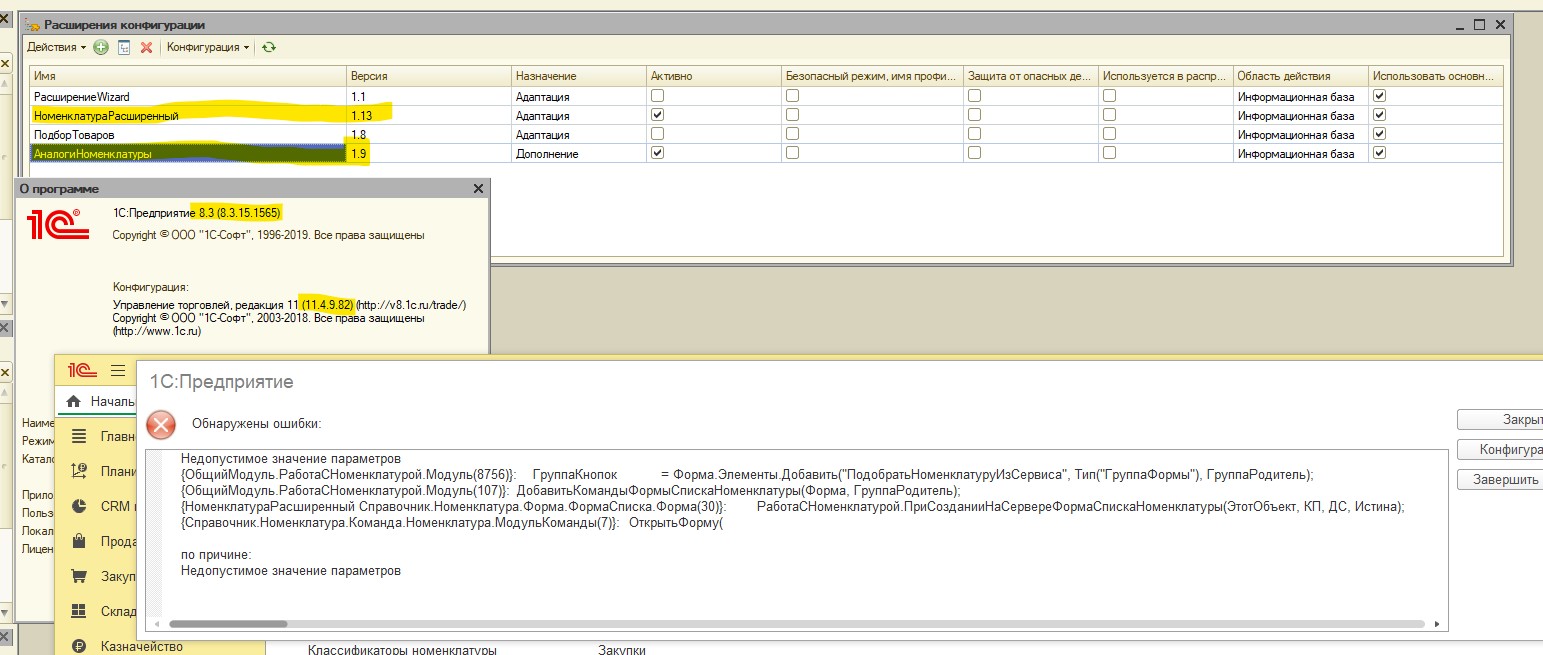This screenshot has width=1543, height=655.
Task: Maximize the Расширения конфигурации window
Action: coord(1480,24)
